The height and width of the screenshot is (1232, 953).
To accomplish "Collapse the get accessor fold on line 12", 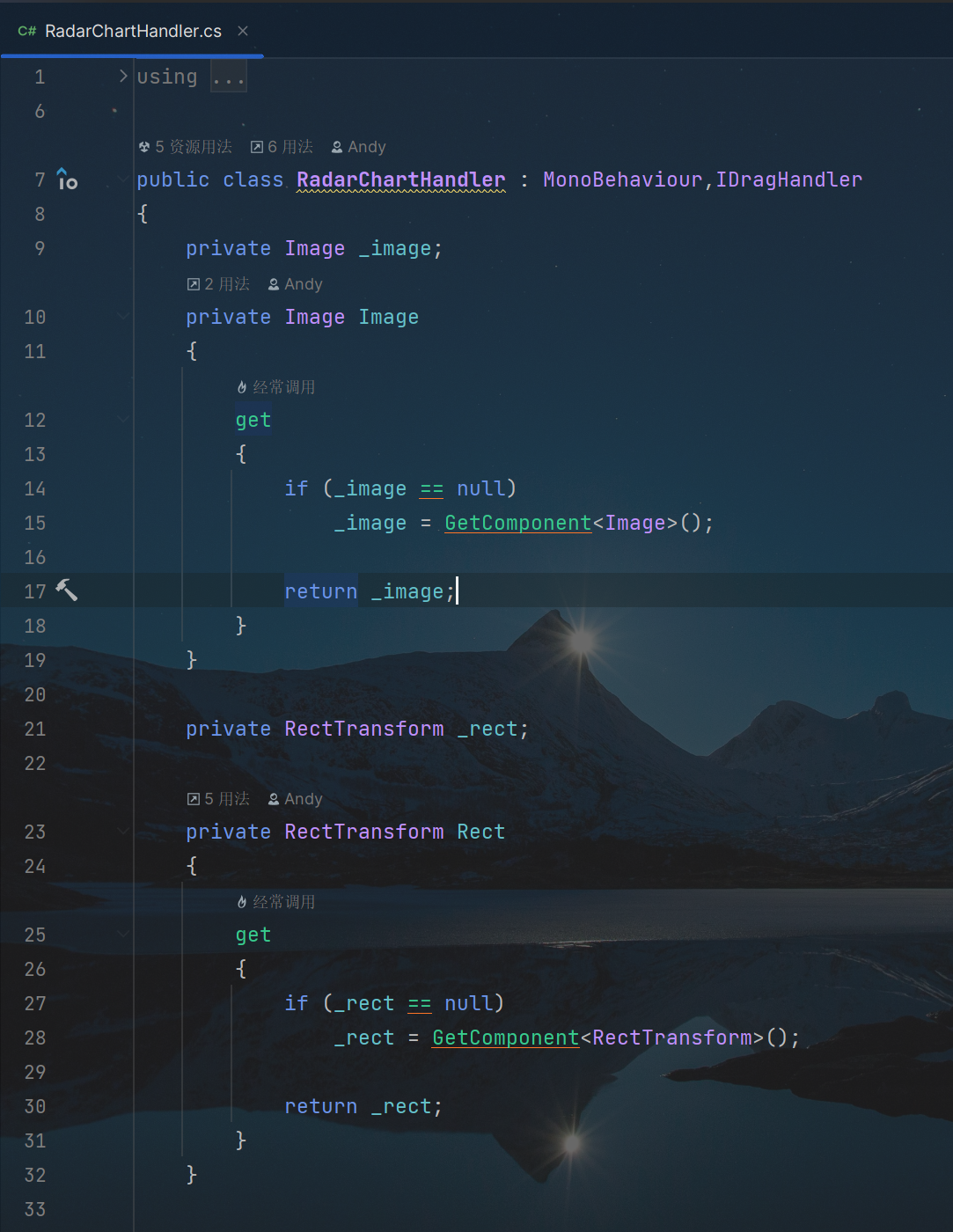I will click(x=123, y=420).
